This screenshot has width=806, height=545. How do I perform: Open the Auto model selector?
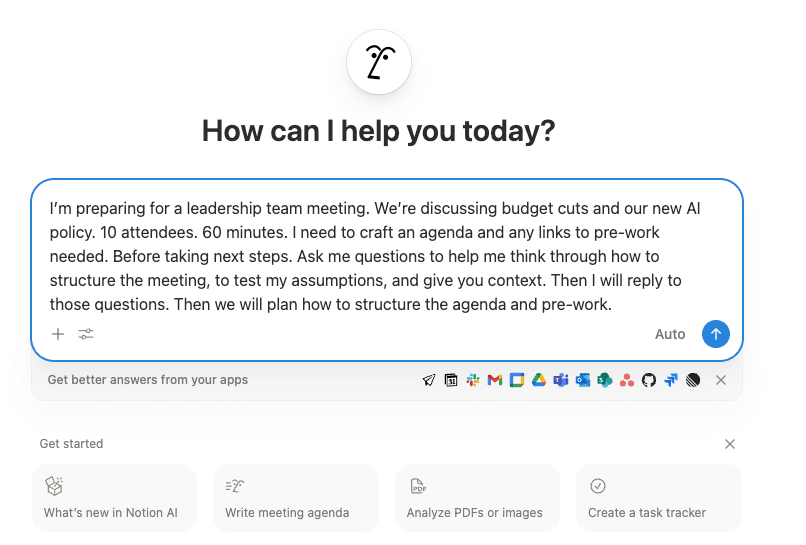pos(670,334)
